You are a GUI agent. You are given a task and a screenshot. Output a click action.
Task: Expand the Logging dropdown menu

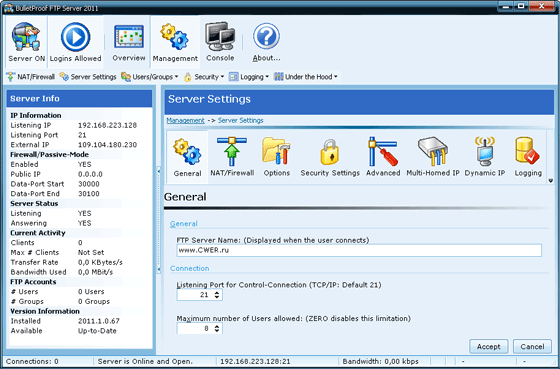pos(249,77)
